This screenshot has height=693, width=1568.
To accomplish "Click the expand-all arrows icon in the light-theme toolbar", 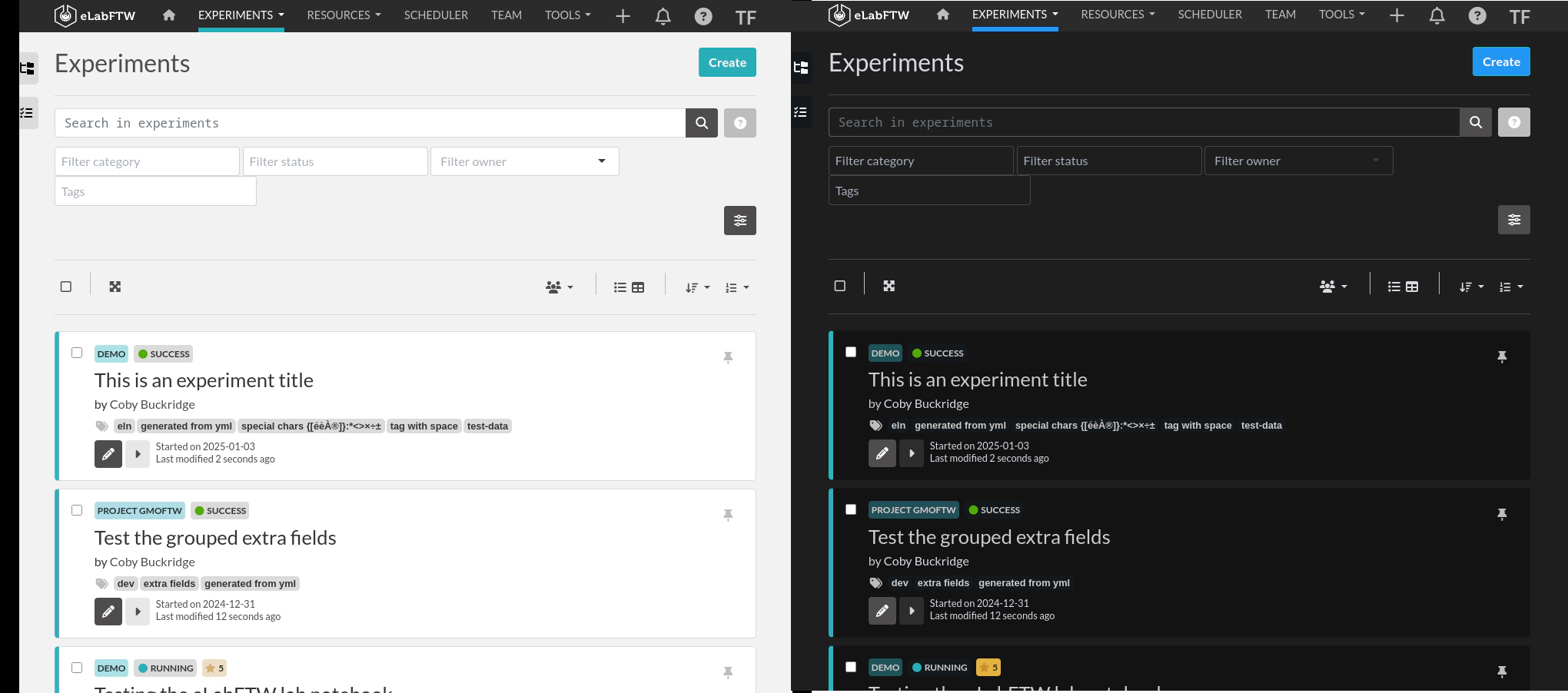I will pyautogui.click(x=115, y=287).
